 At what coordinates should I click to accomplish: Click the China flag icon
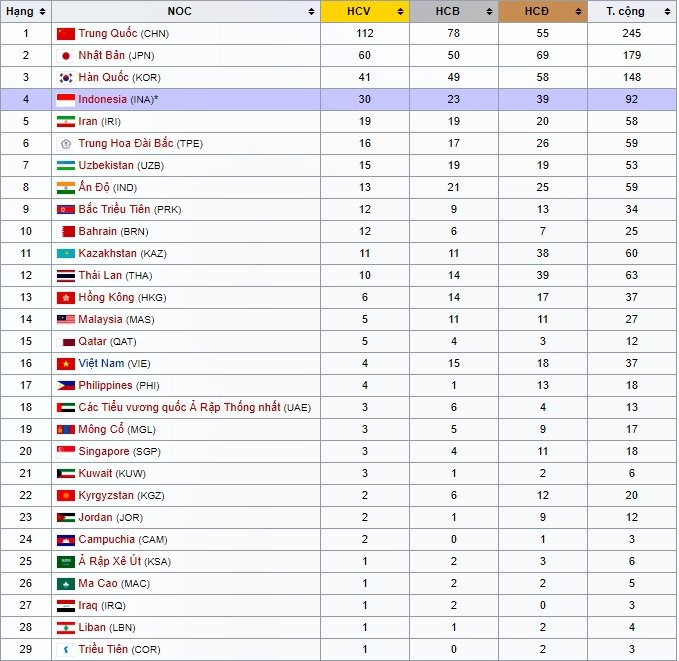[x=66, y=34]
